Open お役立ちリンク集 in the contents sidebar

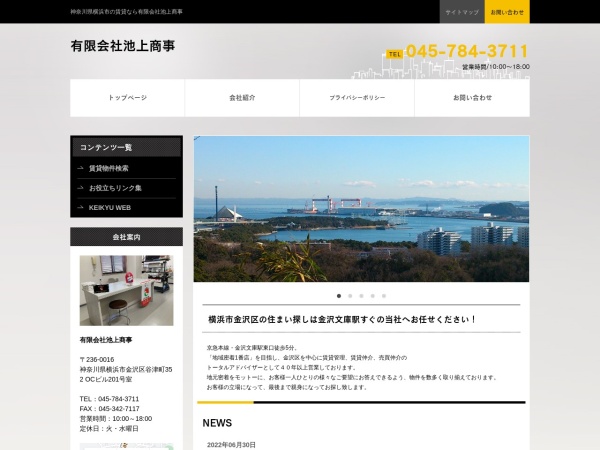click(115, 188)
